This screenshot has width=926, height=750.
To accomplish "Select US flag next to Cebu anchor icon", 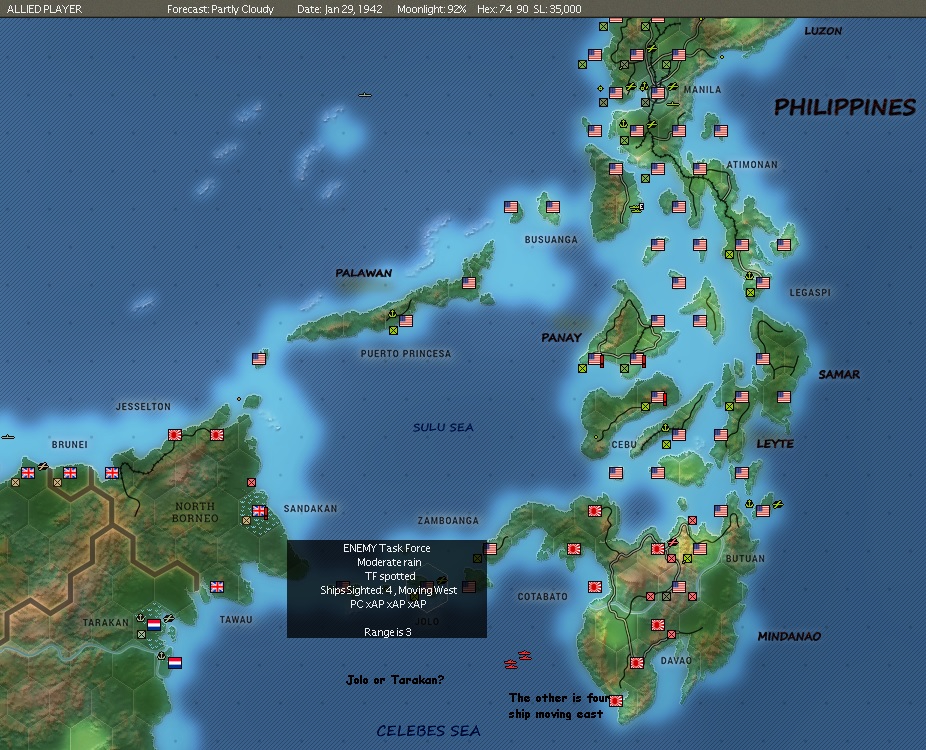I will 679,435.
